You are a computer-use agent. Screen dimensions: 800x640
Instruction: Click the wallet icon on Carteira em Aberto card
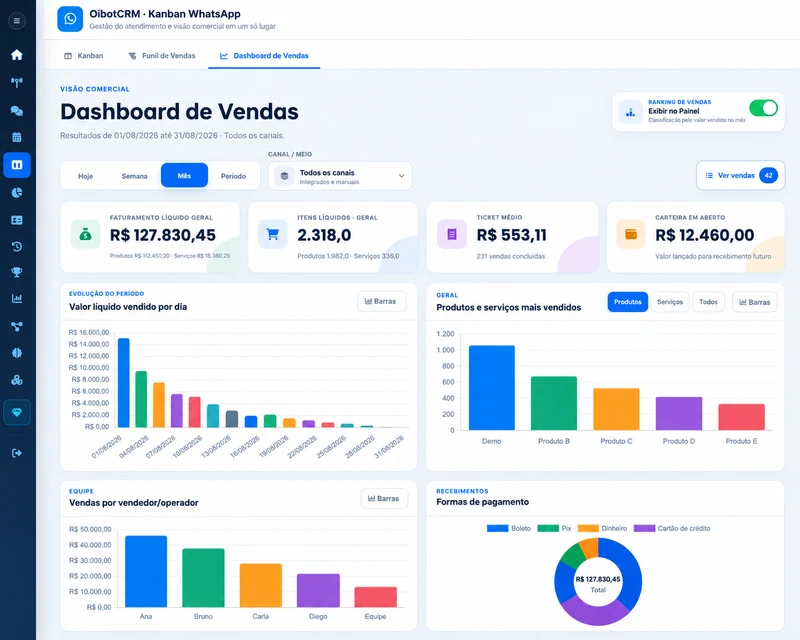click(x=631, y=234)
